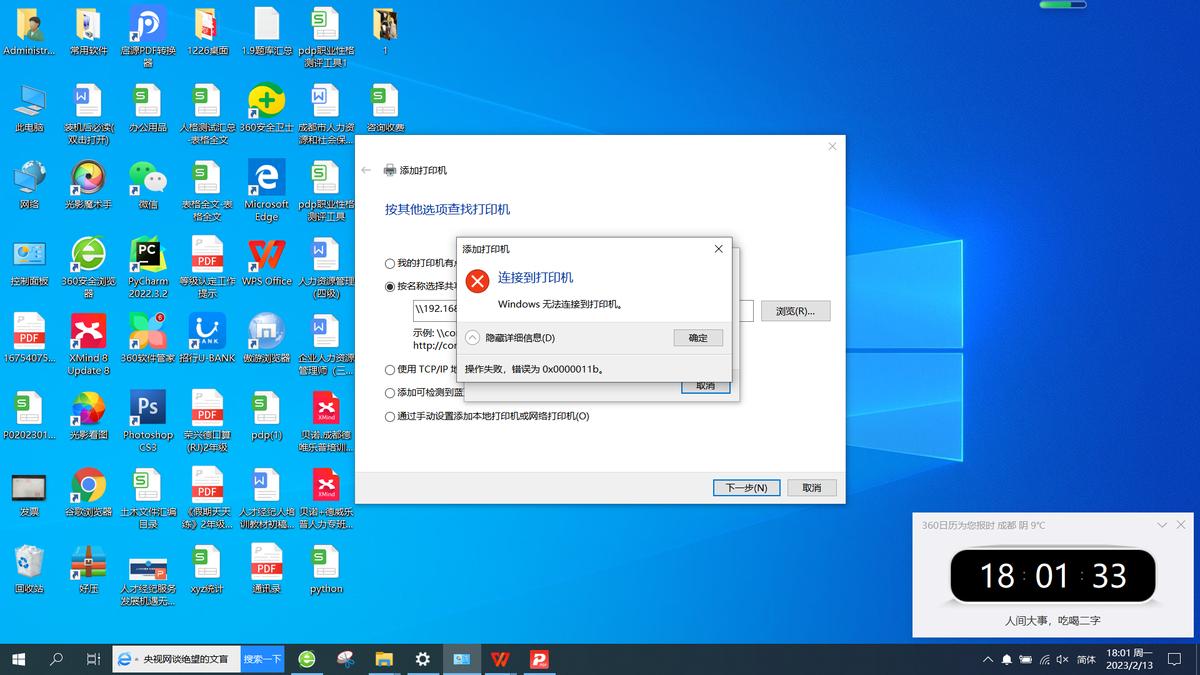This screenshot has height=675, width=1200.
Task: Open Windows Start menu
Action: pos(18,659)
